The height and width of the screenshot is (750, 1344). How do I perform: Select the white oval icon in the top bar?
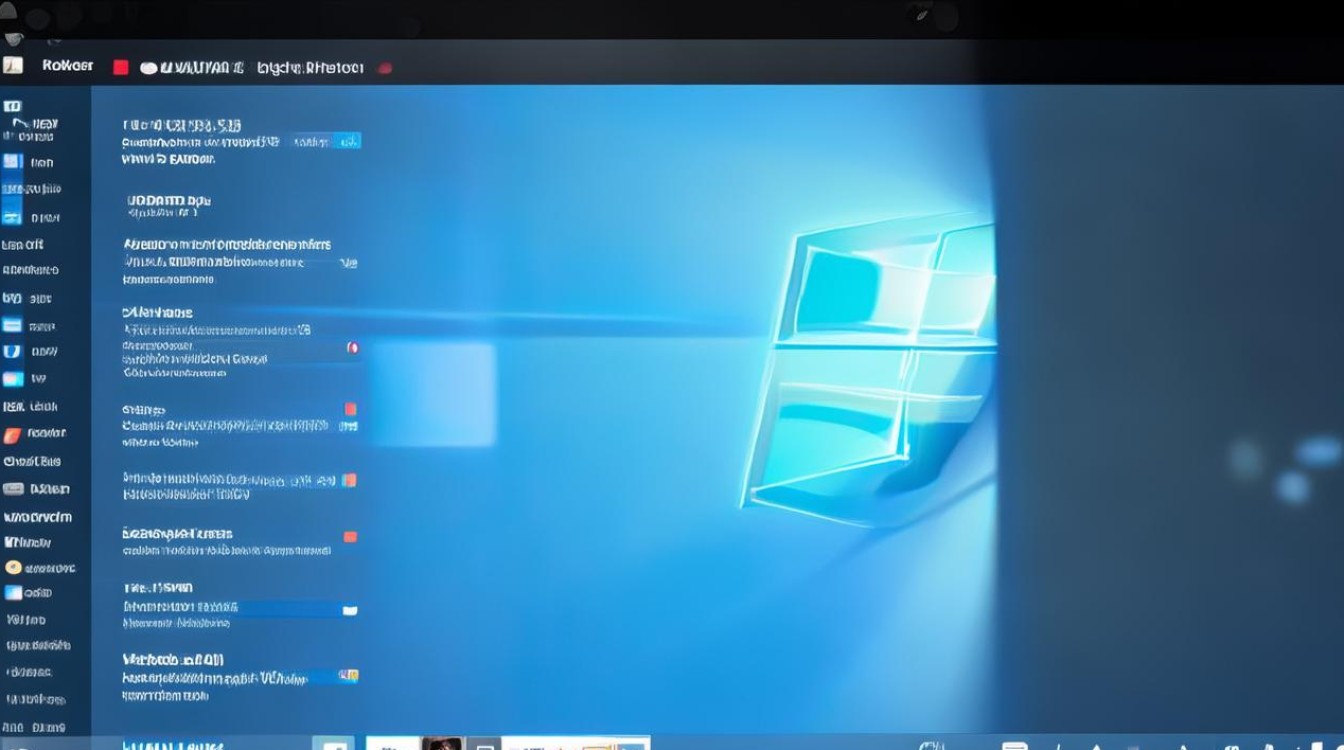click(x=149, y=68)
